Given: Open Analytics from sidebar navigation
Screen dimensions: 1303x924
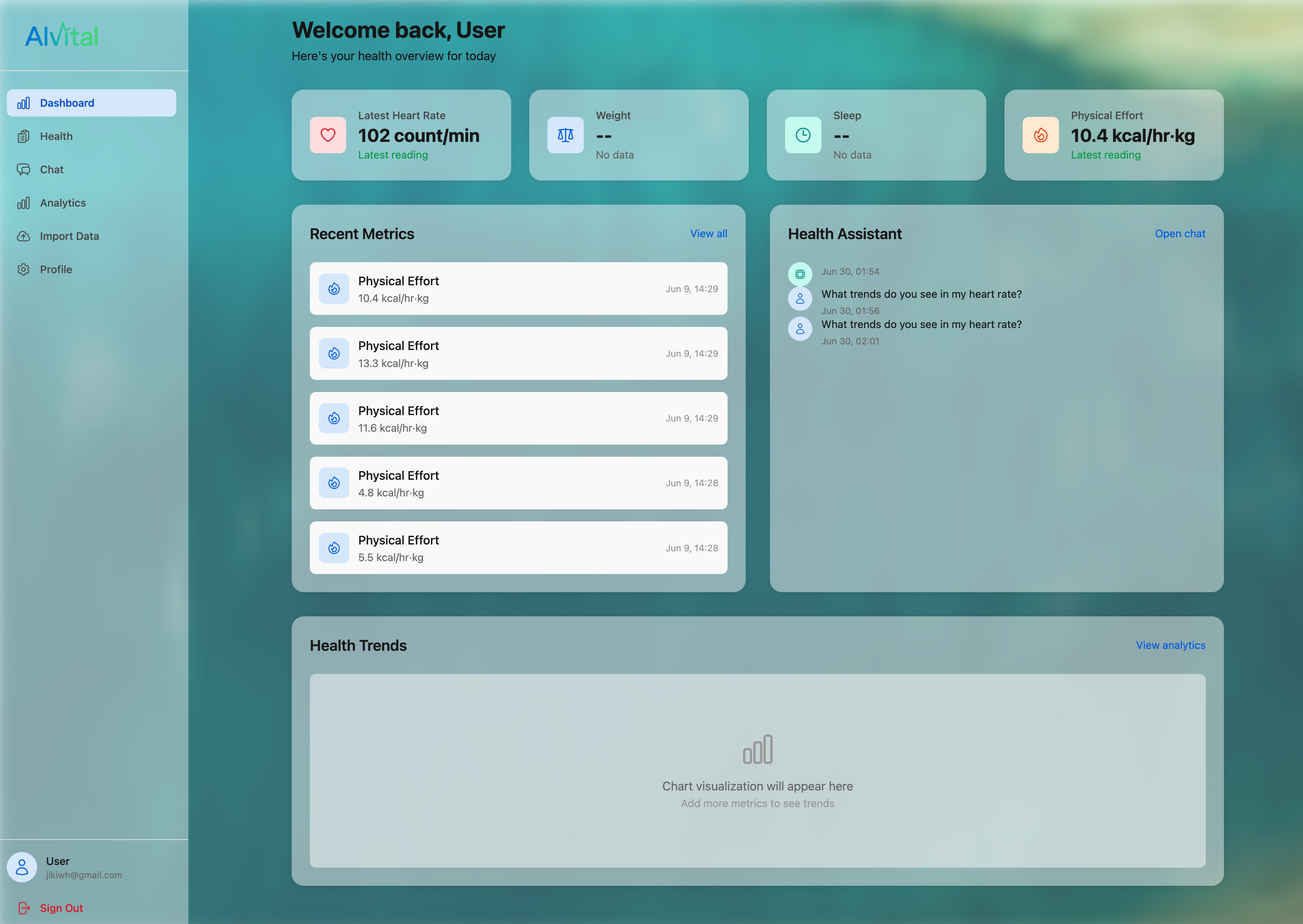Looking at the screenshot, I should (x=62, y=202).
